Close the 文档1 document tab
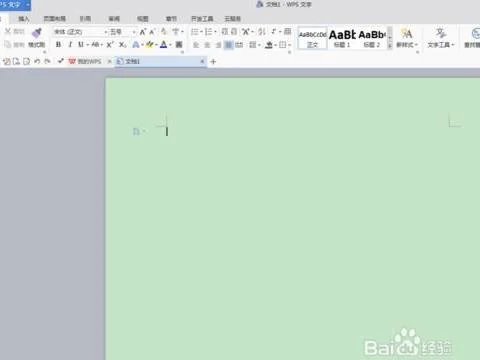This screenshot has height=360, width=480. 202,61
